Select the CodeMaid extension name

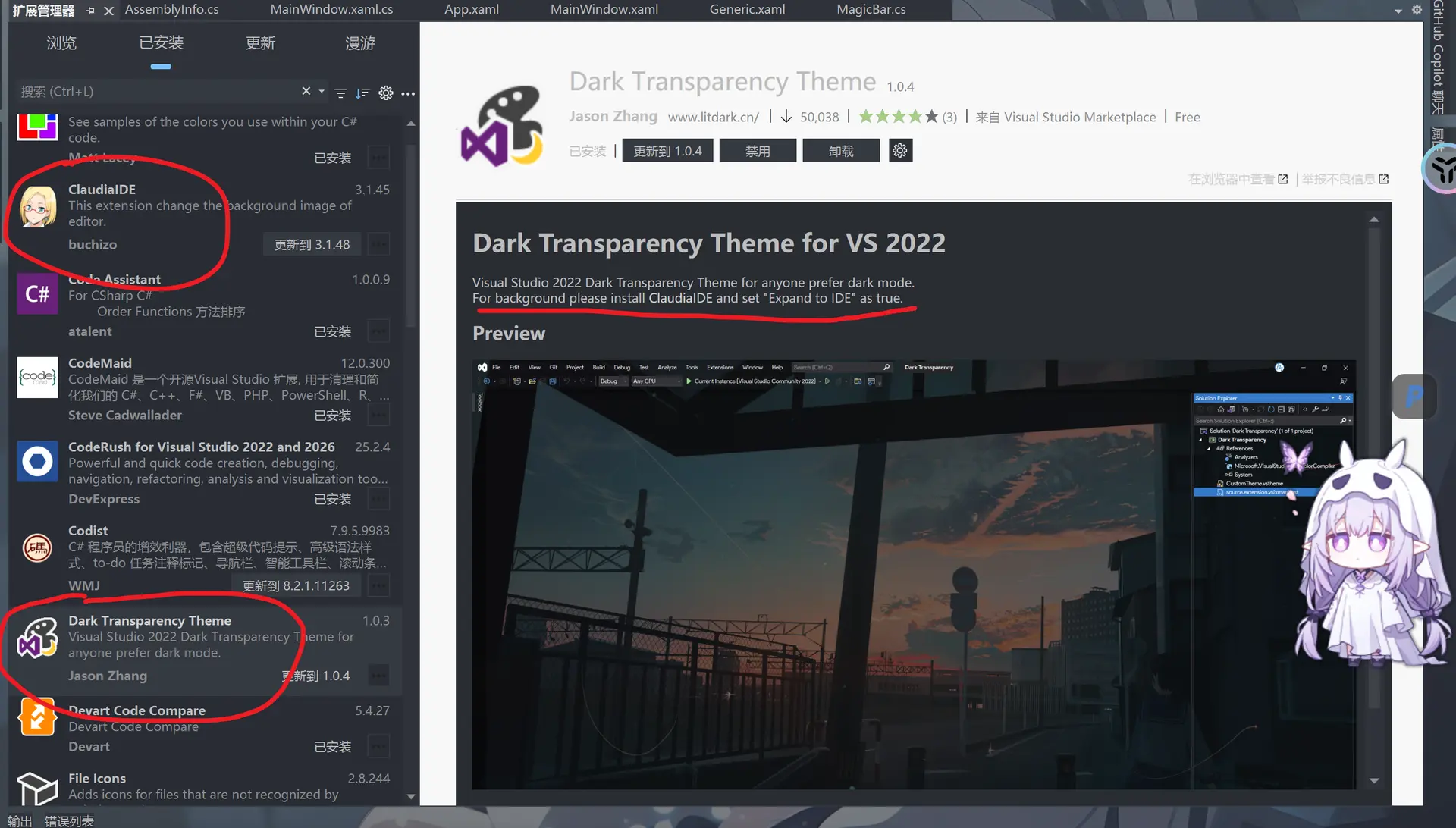click(100, 362)
